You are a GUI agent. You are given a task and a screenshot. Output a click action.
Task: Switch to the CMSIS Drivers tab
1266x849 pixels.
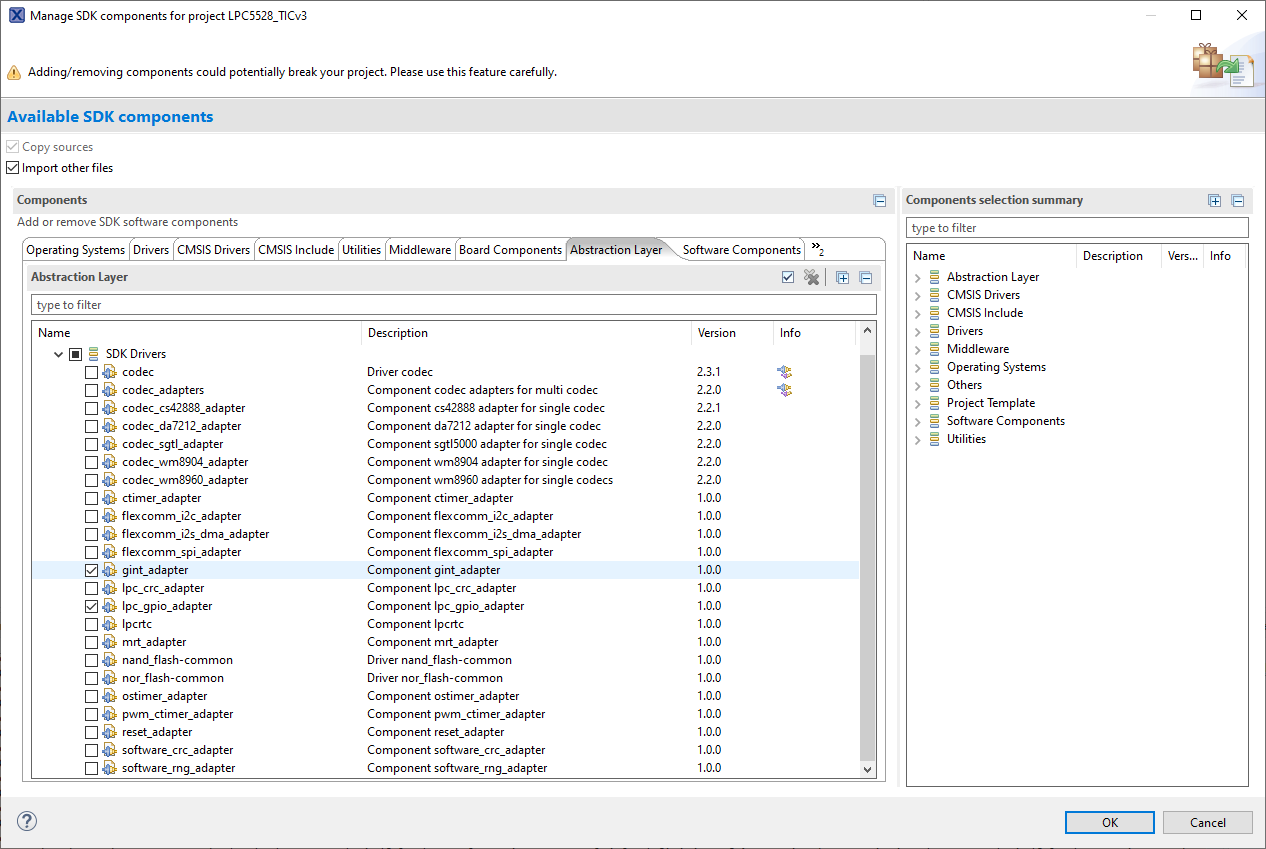tap(214, 250)
